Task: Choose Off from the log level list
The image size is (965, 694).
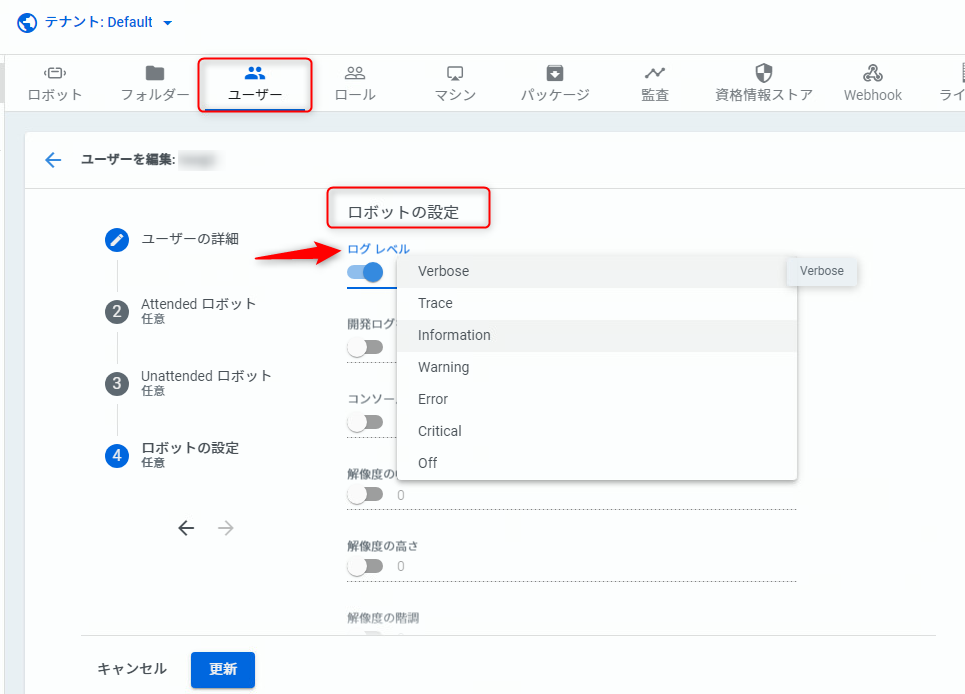Action: [x=597, y=463]
